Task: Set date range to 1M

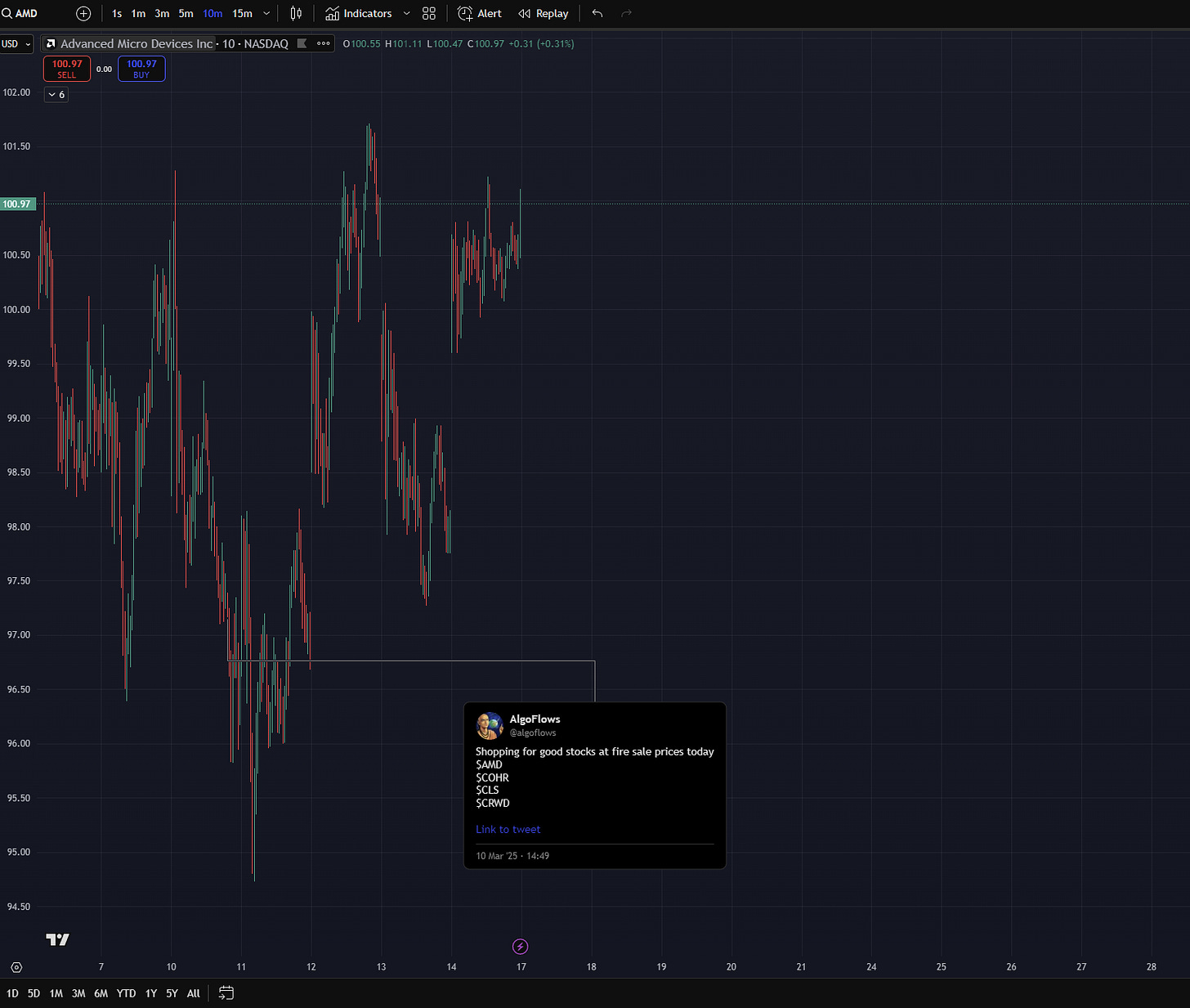Action: point(56,993)
